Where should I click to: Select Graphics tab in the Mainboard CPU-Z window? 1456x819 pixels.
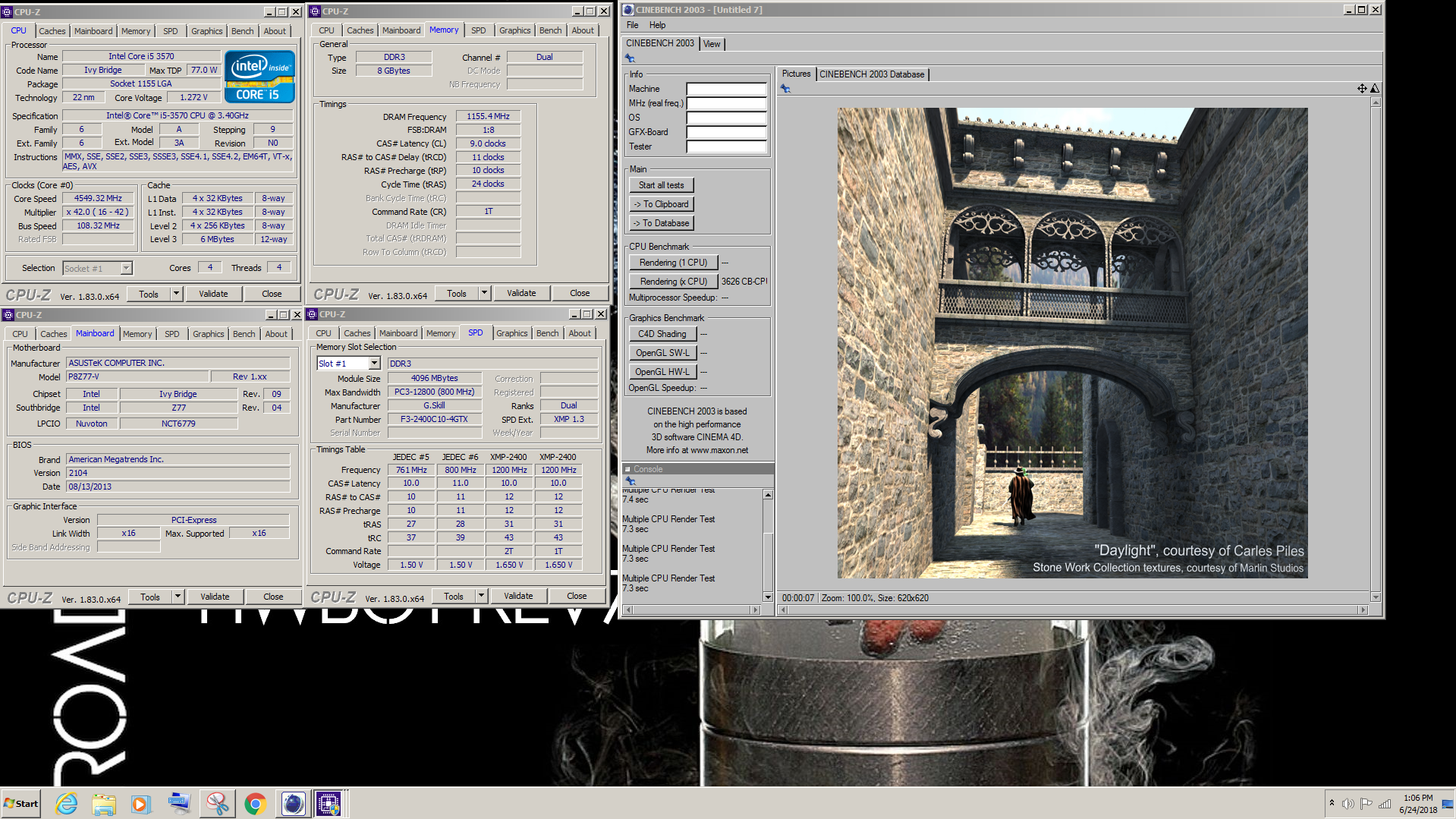(209, 334)
